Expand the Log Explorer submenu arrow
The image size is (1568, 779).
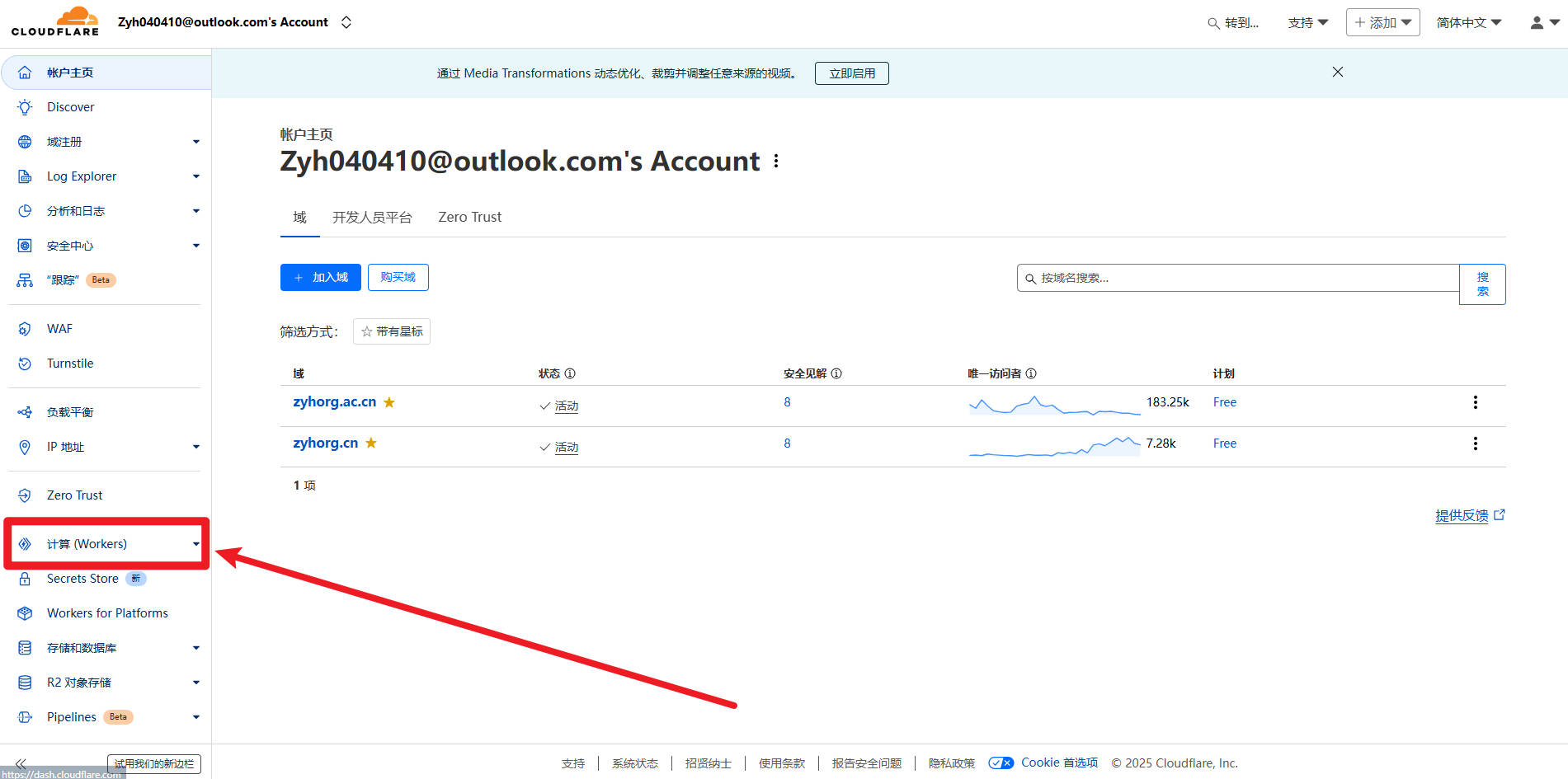pyautogui.click(x=196, y=176)
